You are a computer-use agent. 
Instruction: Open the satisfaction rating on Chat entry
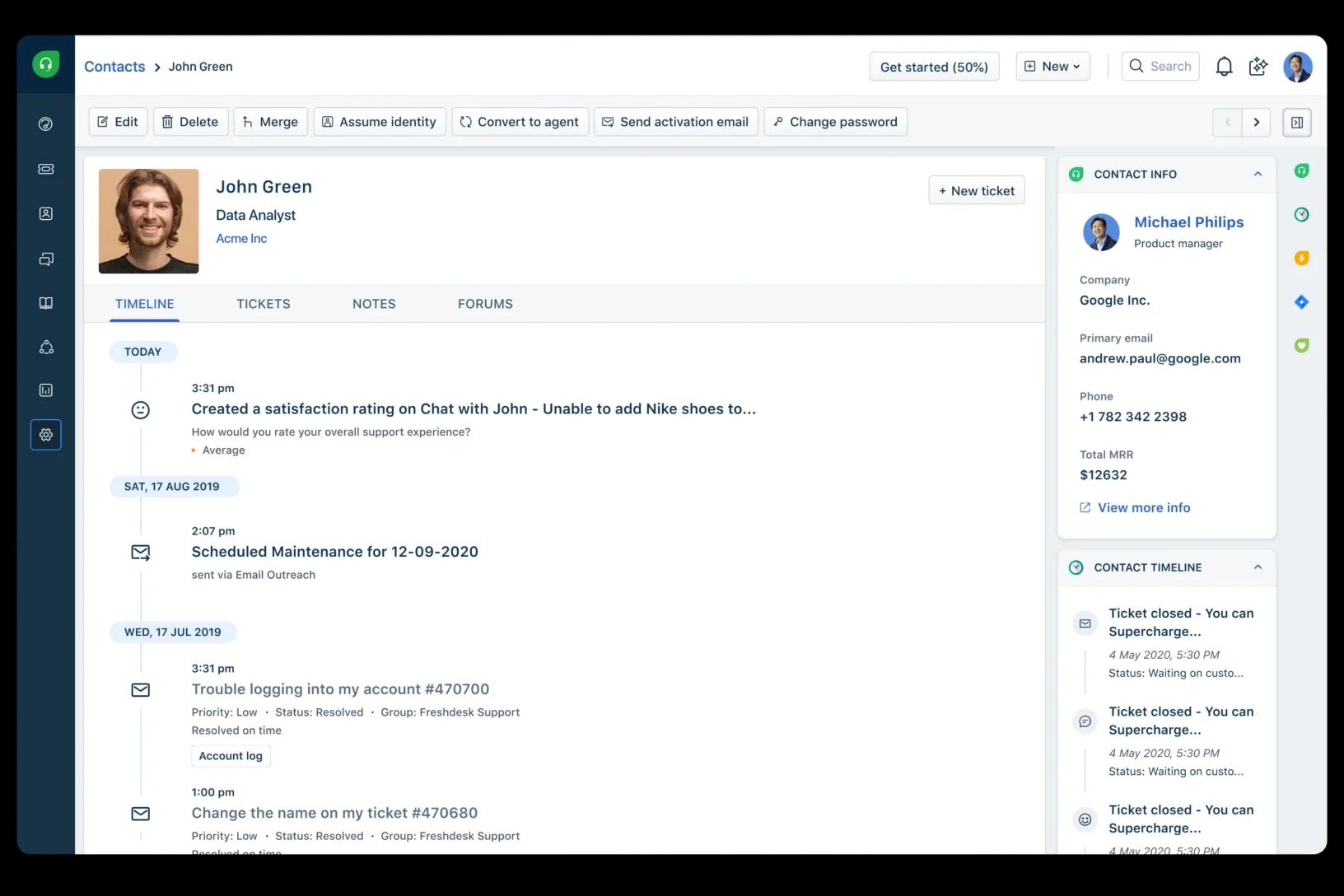click(474, 408)
